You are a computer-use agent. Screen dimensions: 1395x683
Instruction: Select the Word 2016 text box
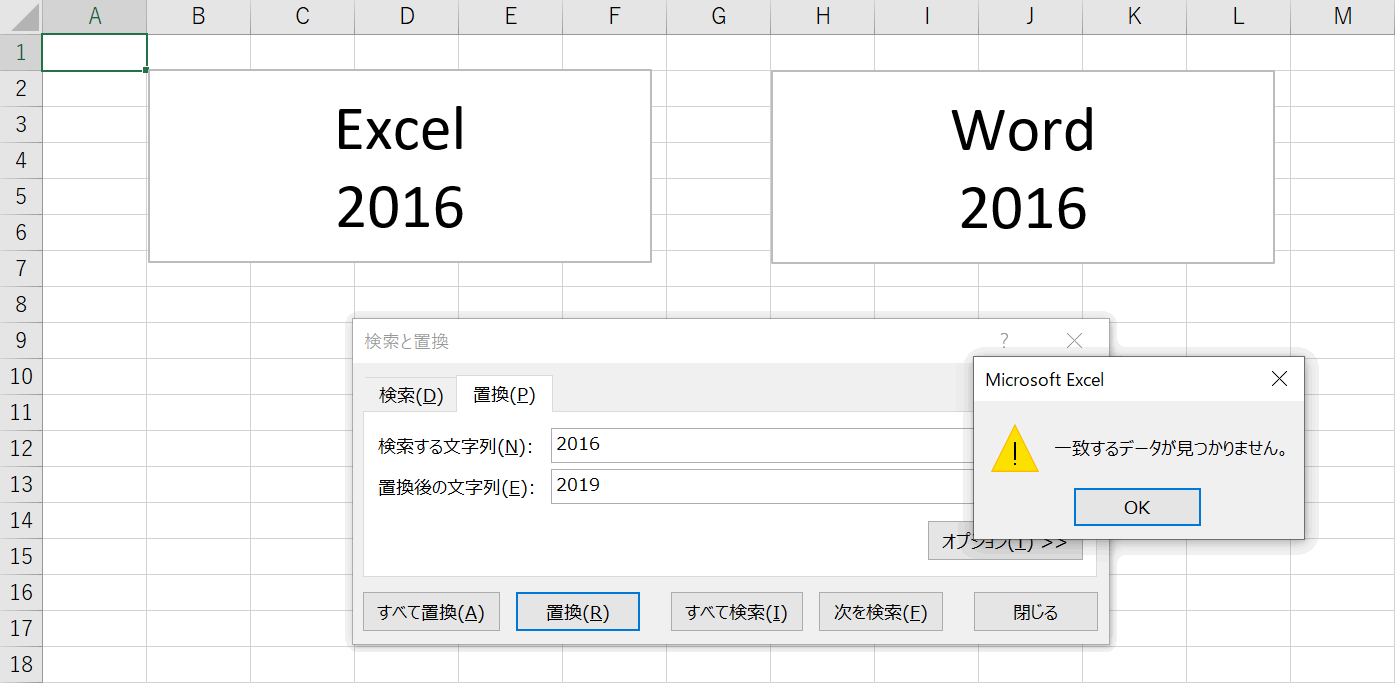tap(1022, 166)
